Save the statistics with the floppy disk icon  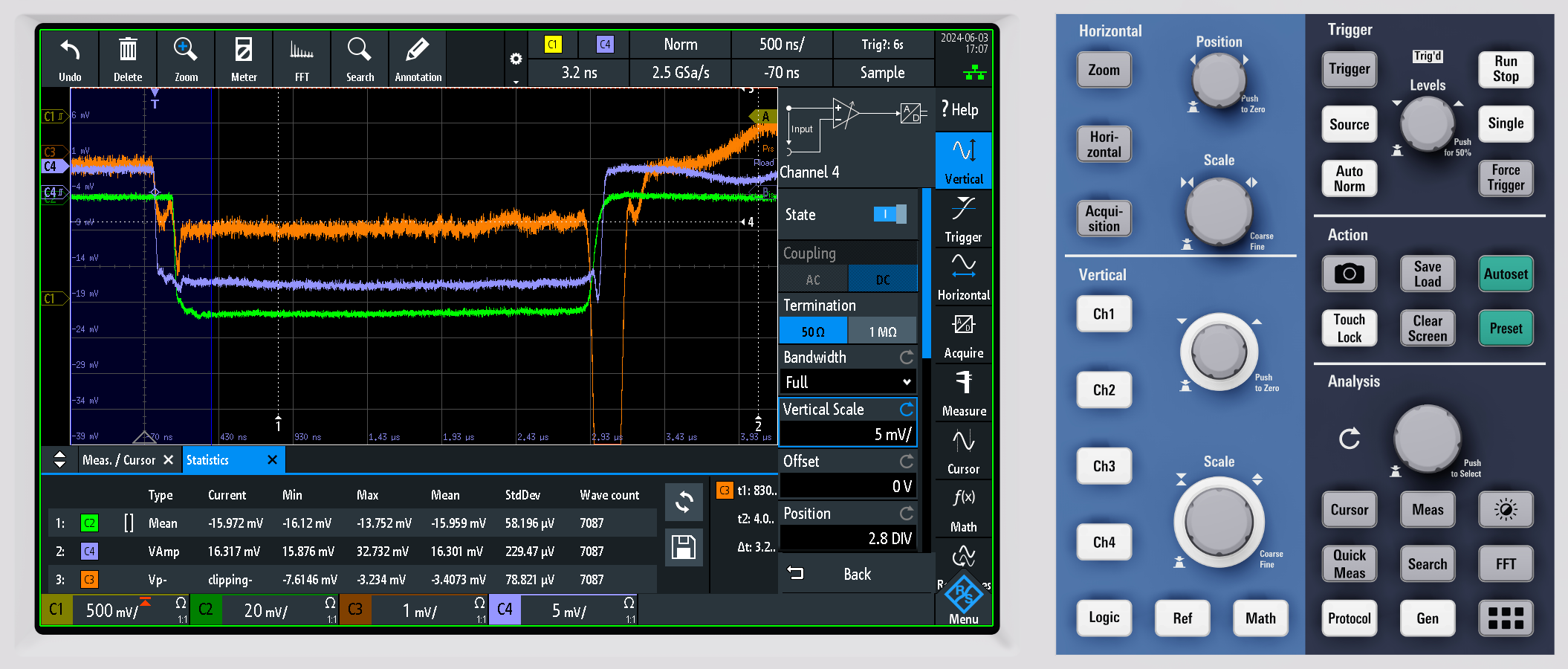point(684,548)
